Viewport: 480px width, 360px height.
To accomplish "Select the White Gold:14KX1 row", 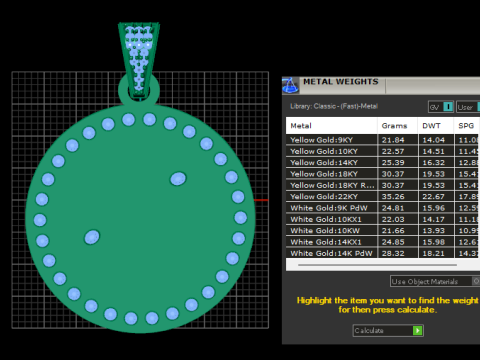I will (x=383, y=242).
